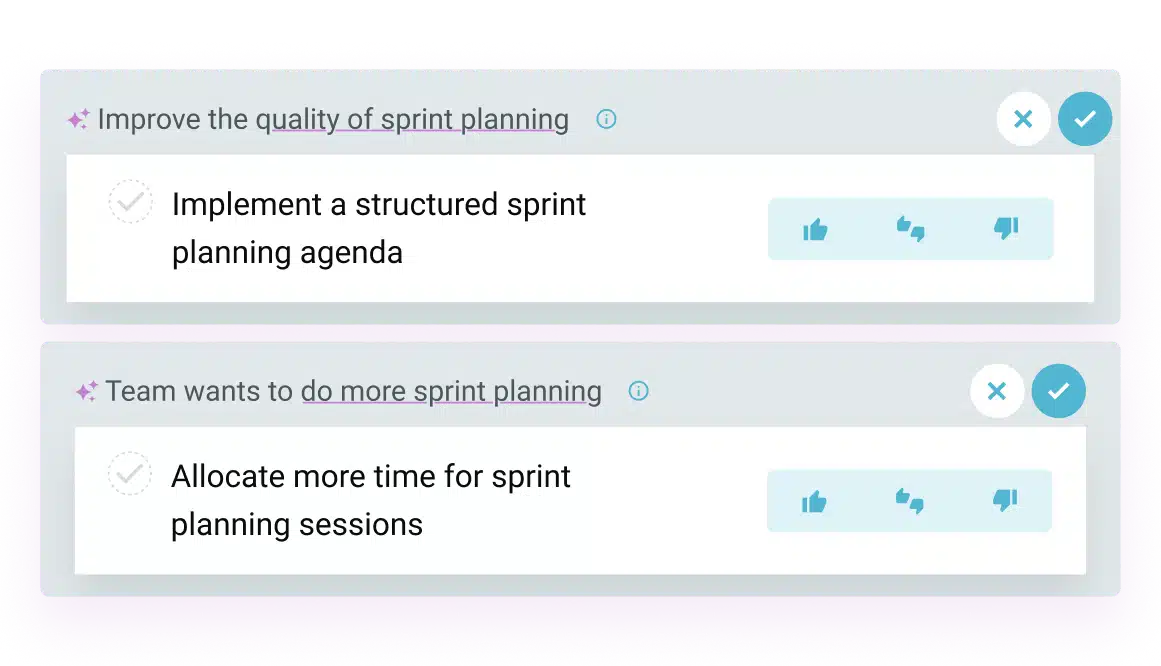
Task: Open info icon beside Team wants to heading
Action: (x=638, y=390)
